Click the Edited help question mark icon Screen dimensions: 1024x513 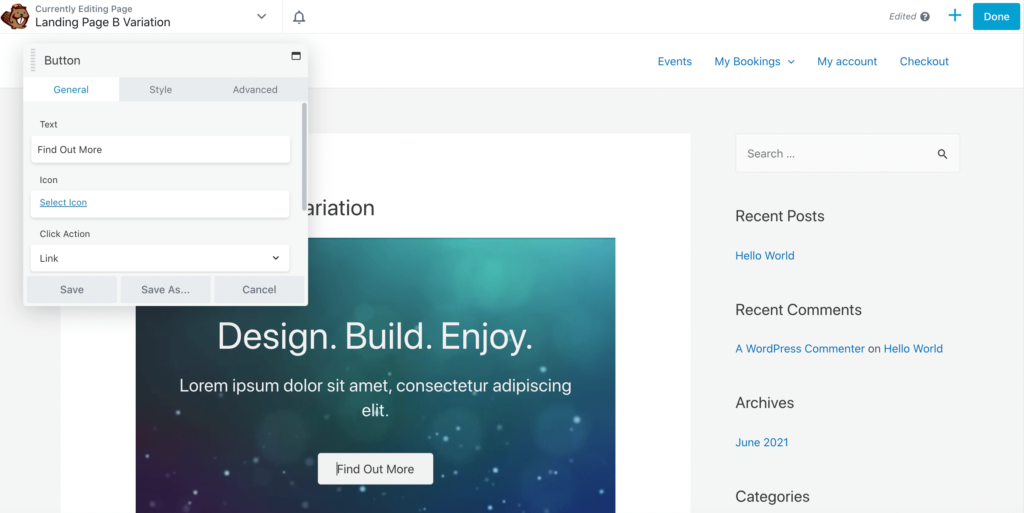925,17
